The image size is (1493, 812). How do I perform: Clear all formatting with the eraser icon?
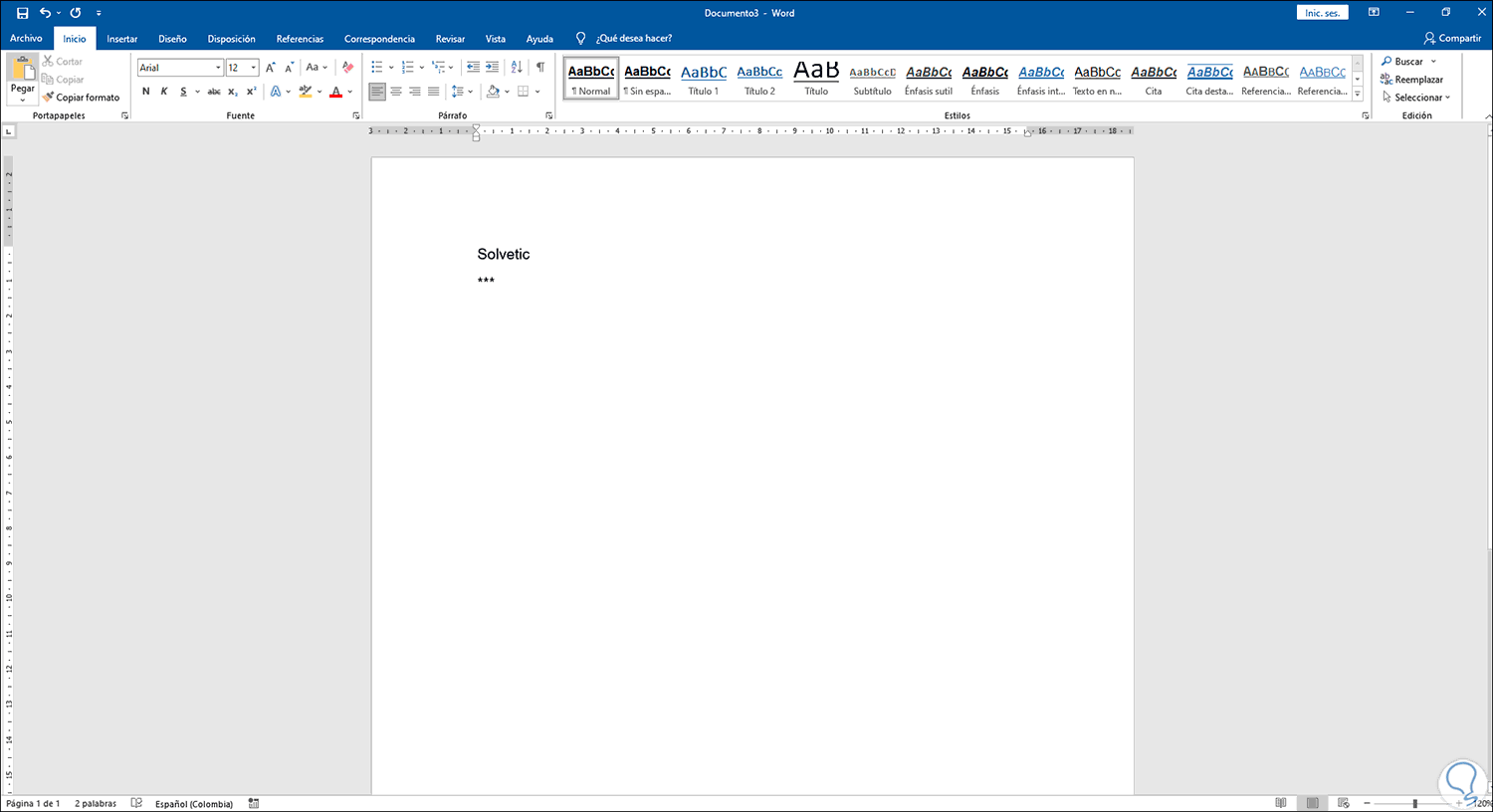[347, 68]
